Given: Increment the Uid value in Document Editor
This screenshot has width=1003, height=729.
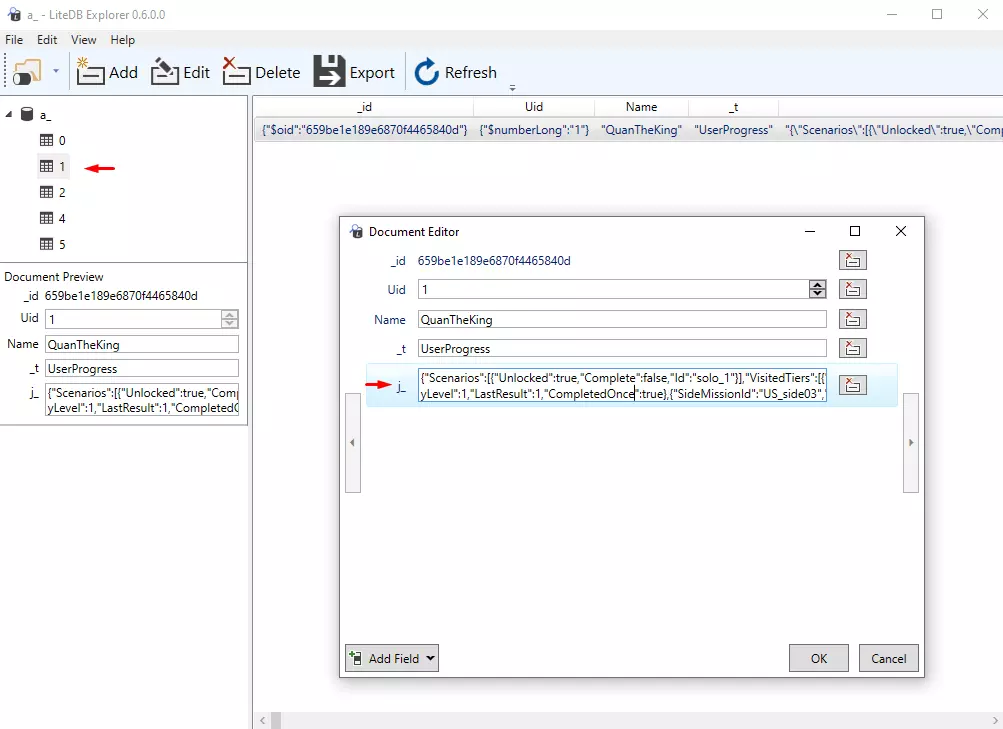Looking at the screenshot, I should [x=818, y=285].
